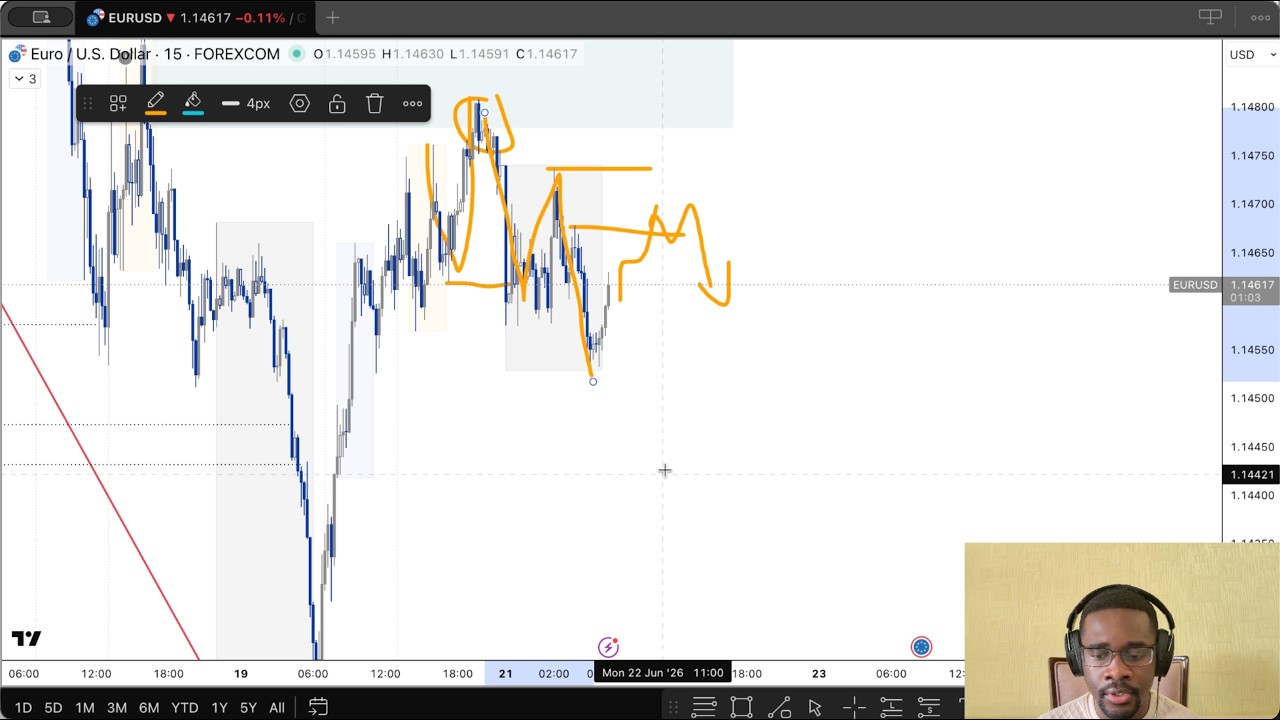The width and height of the screenshot is (1280, 720).
Task: Grab the bottom drawing tools drag handle
Action: (x=674, y=708)
